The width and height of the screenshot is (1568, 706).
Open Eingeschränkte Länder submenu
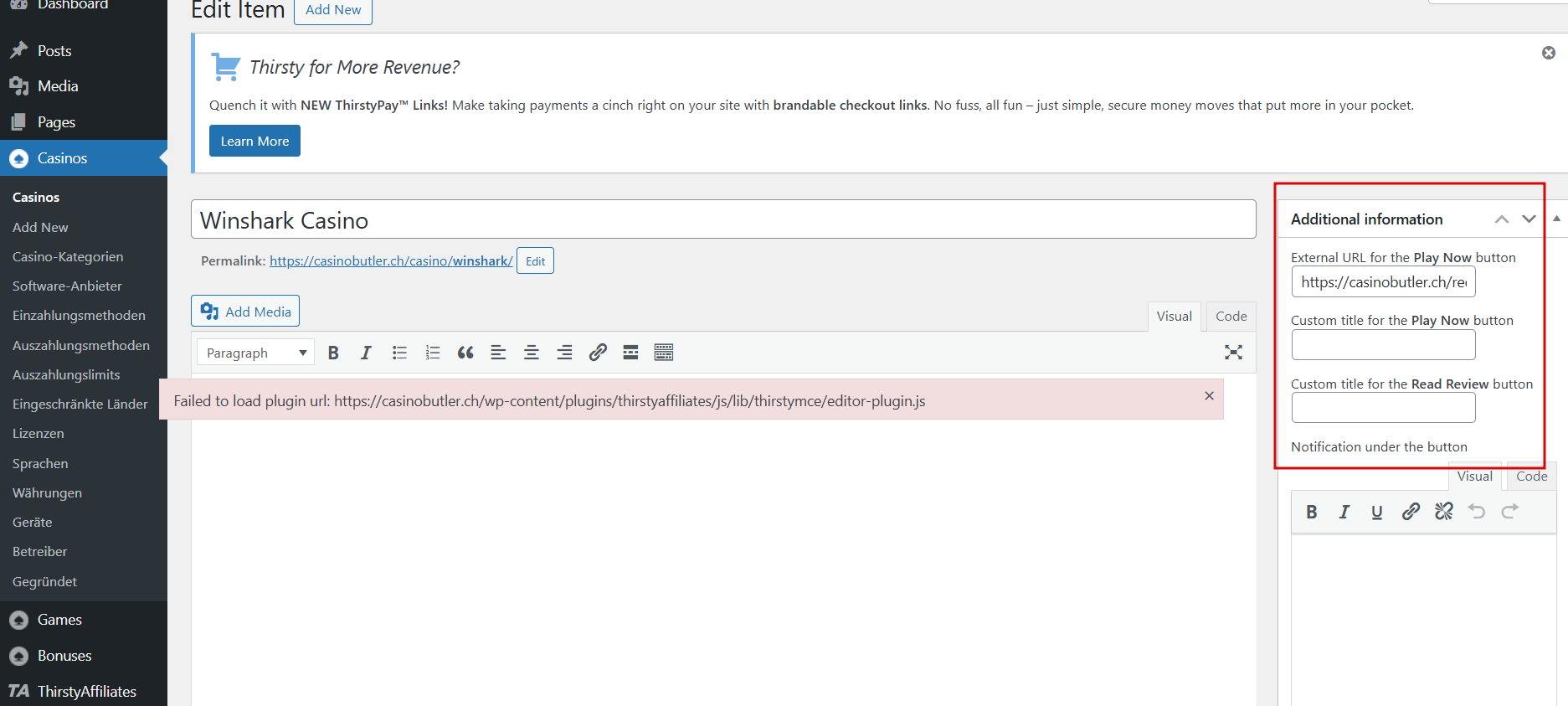pyautogui.click(x=80, y=404)
